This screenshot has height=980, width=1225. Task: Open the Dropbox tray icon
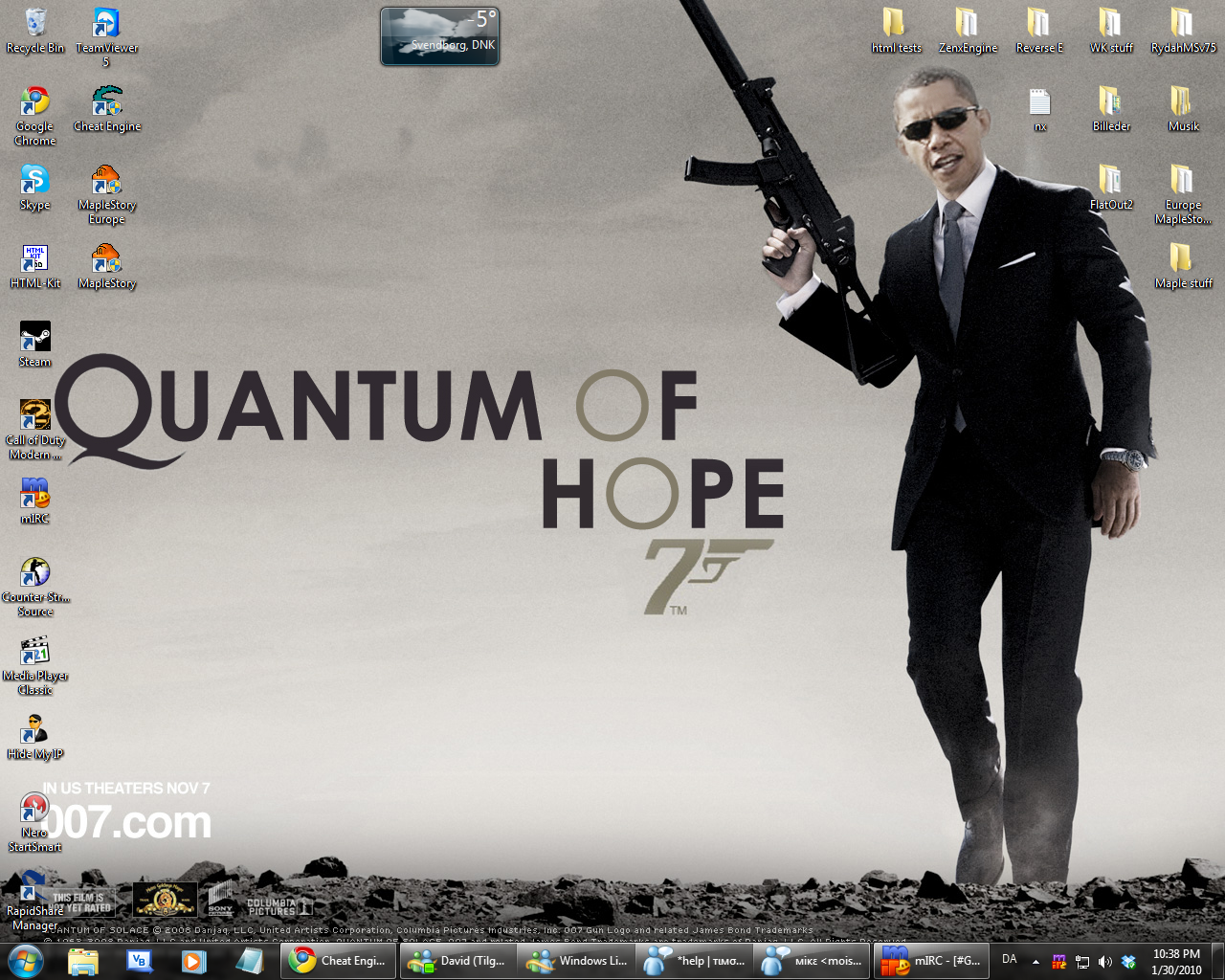[1128, 961]
